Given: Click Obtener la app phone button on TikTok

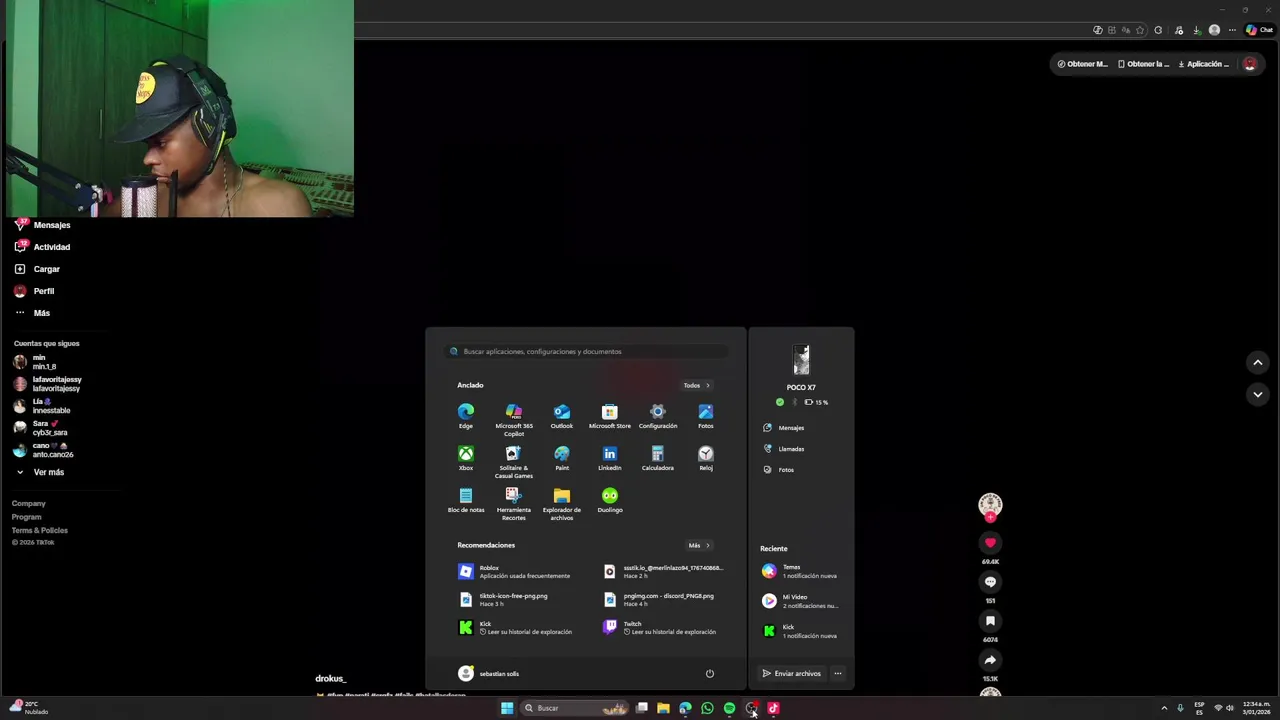Looking at the screenshot, I should click(x=1143, y=64).
